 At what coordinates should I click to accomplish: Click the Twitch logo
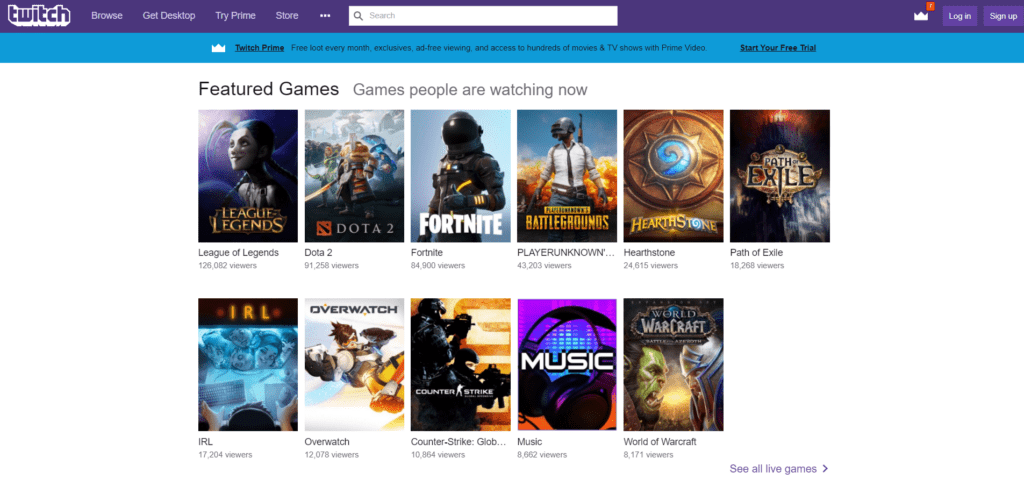[39, 15]
